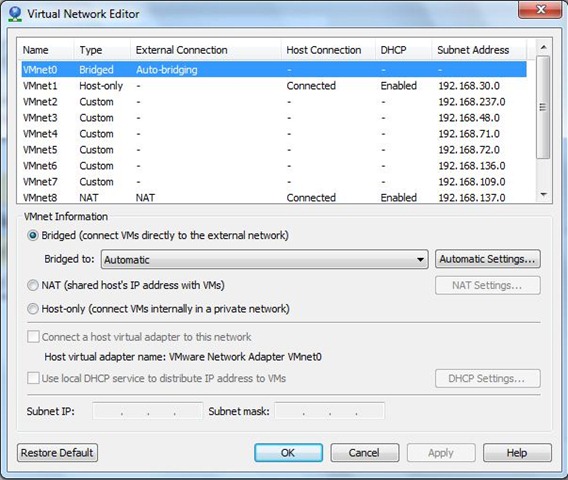Image resolution: width=568 pixels, height=480 pixels.
Task: Select the VMnet4 row
Action: 274,134
